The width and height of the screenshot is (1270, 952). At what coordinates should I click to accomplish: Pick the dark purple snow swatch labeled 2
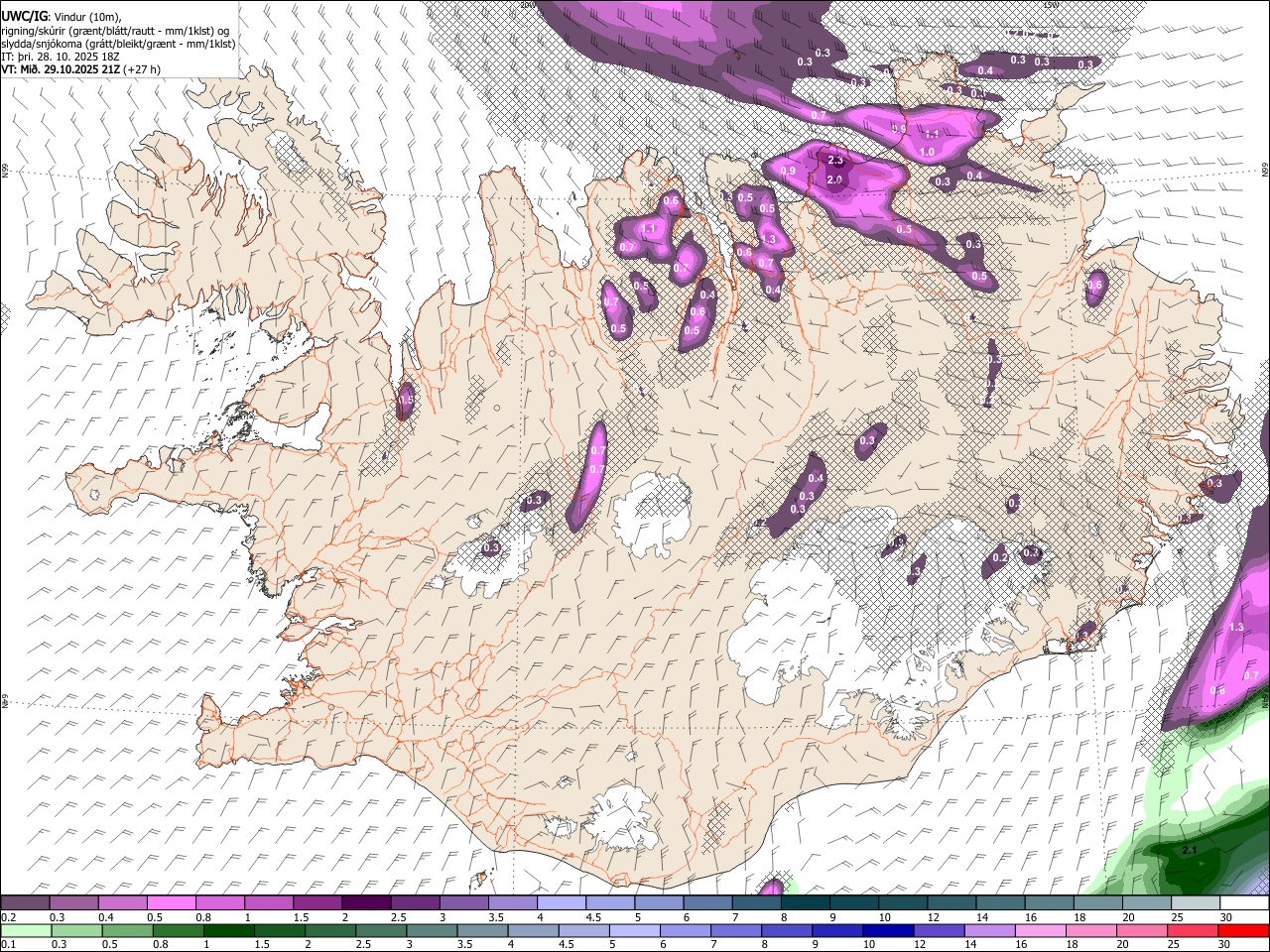tap(366, 903)
